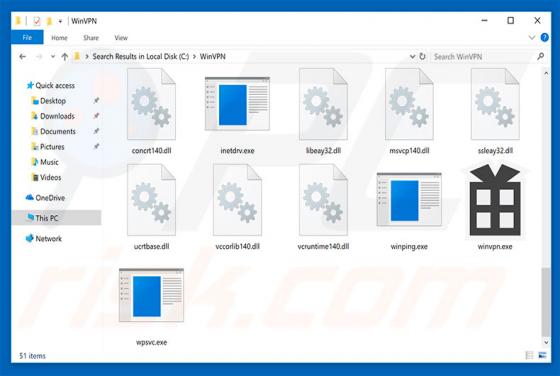Click the winvpn.exe file name label

click(495, 246)
